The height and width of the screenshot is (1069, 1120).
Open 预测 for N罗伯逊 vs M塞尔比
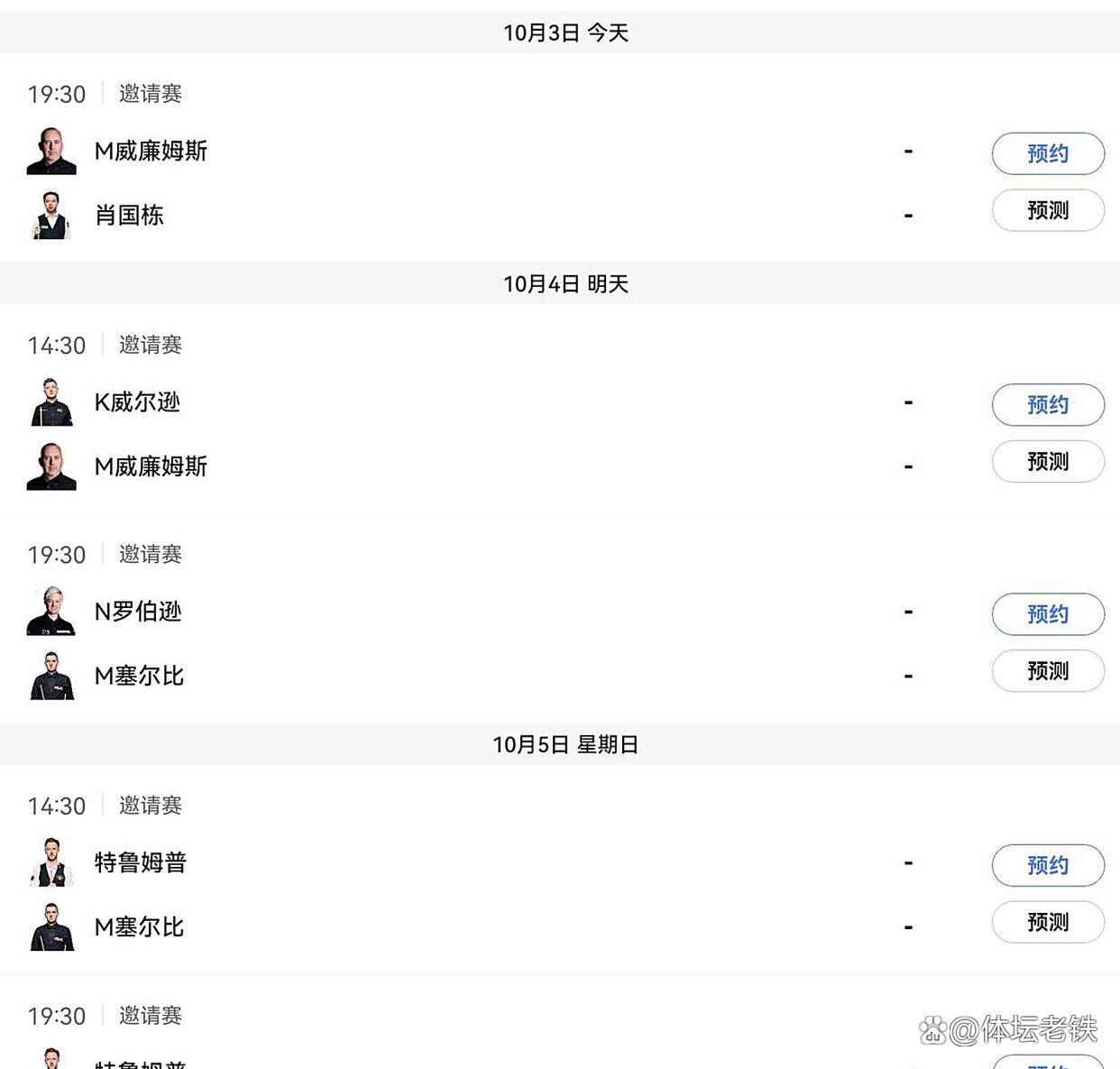click(1048, 671)
